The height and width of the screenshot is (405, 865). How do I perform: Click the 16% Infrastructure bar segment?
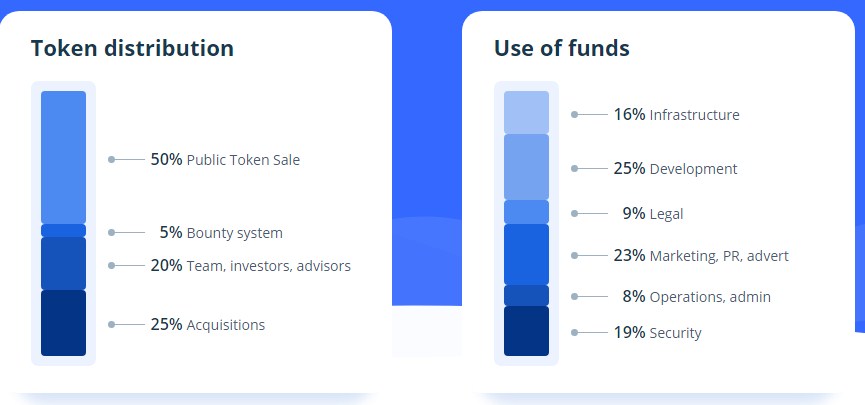tap(526, 113)
